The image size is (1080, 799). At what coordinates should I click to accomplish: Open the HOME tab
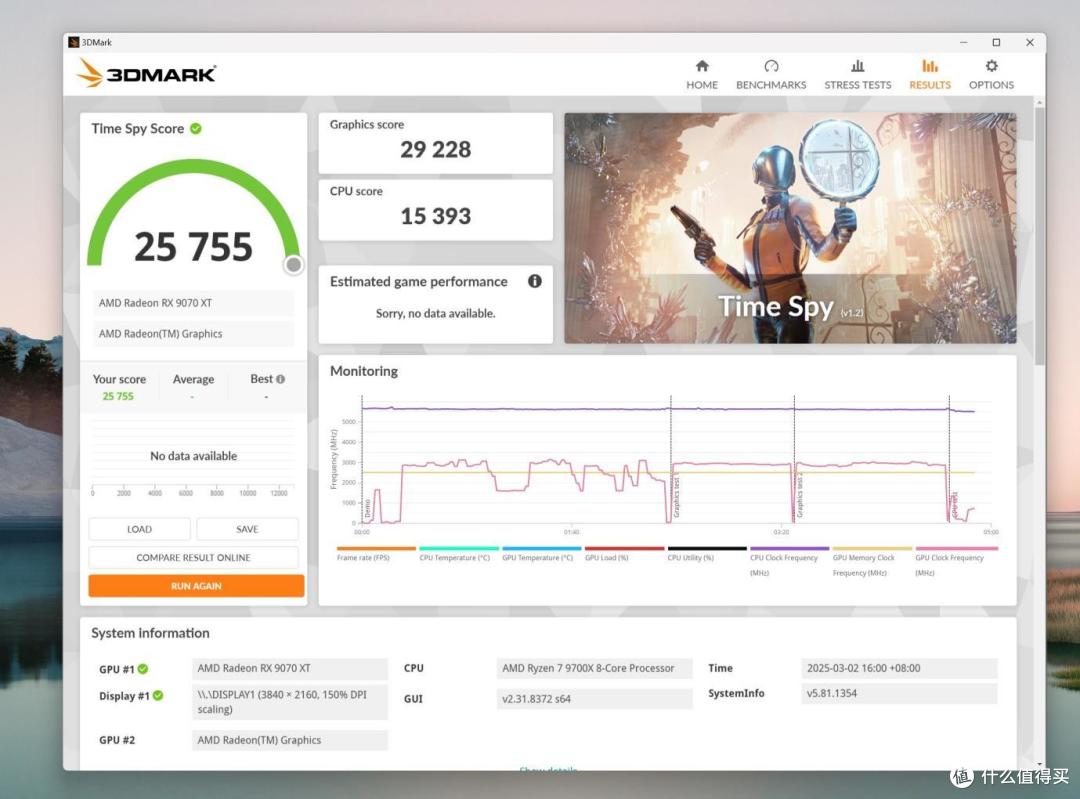[x=701, y=74]
